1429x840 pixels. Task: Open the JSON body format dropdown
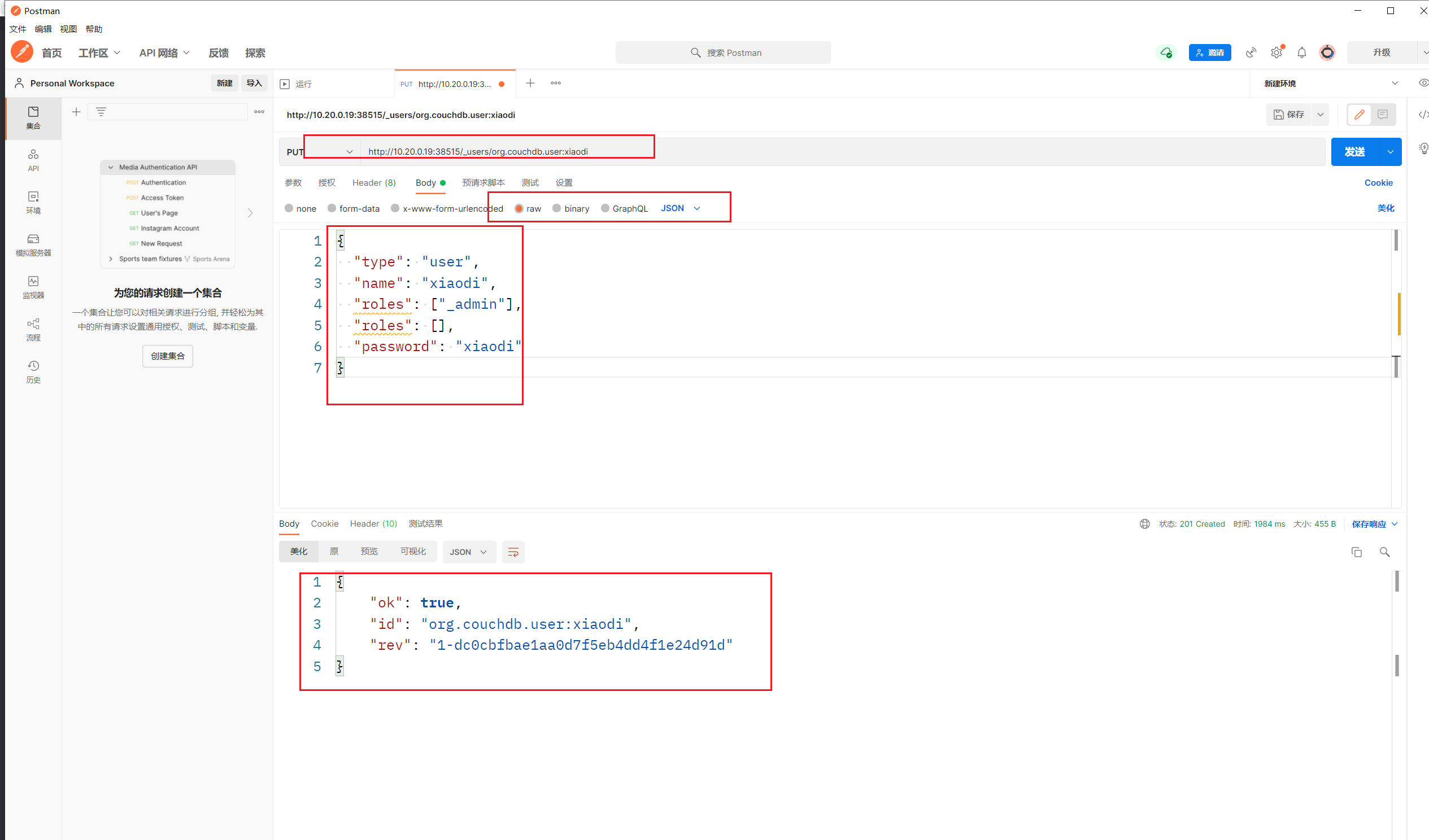tap(681, 208)
